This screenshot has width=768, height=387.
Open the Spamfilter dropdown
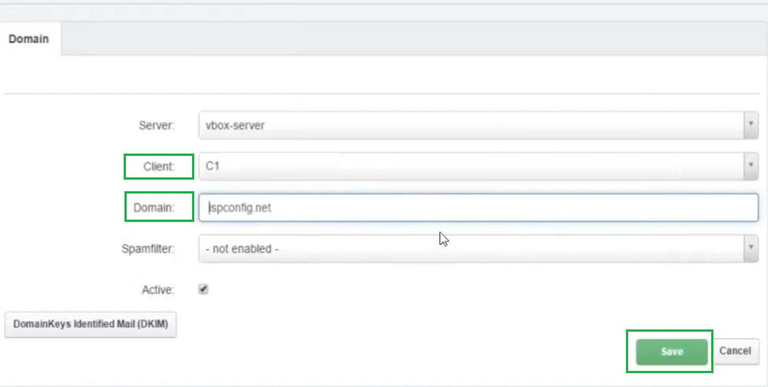click(x=478, y=248)
